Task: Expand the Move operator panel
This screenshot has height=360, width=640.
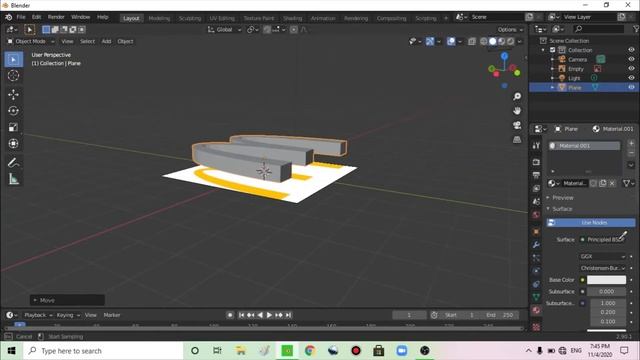Action: pos(67,300)
